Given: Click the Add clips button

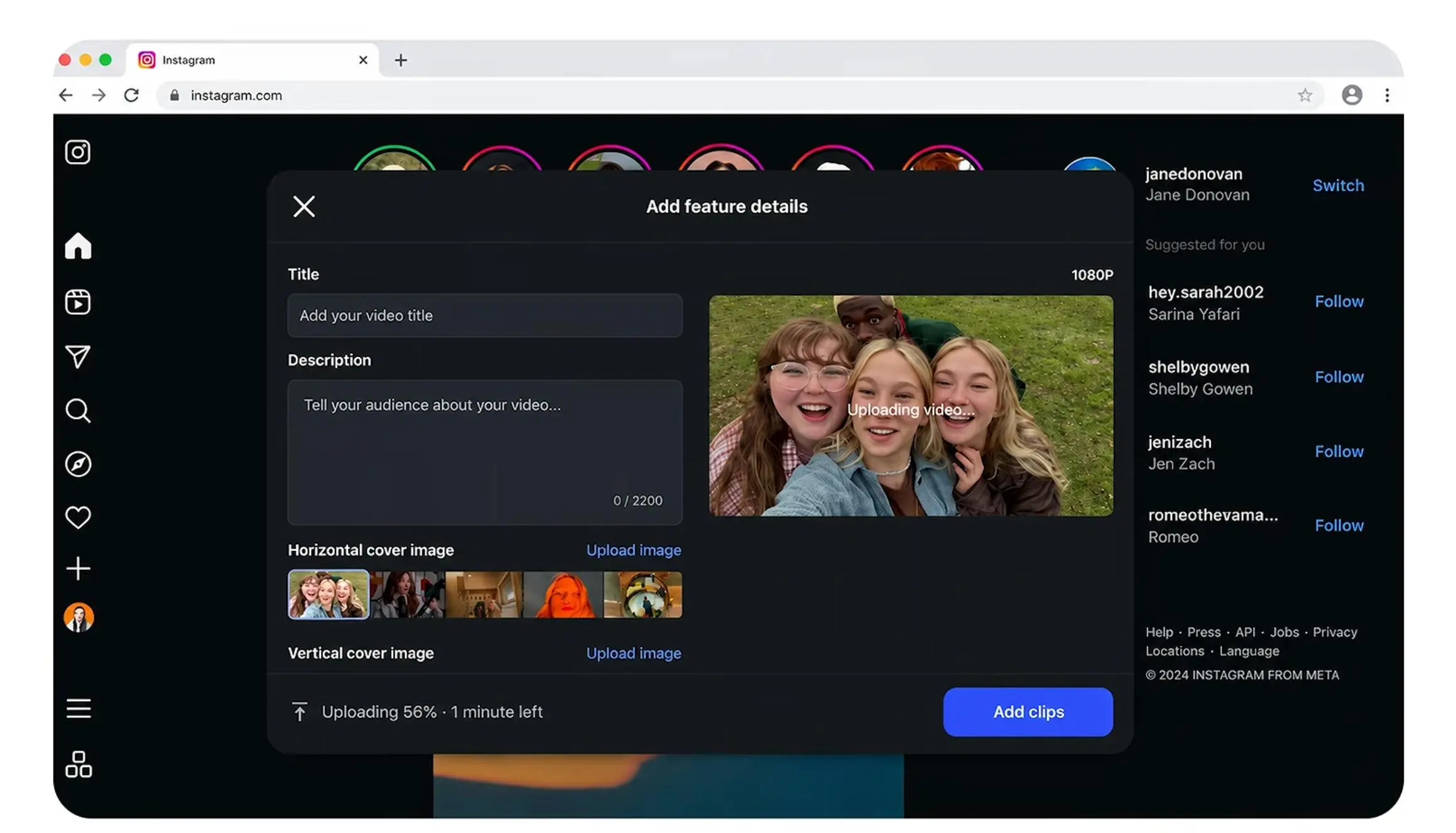Looking at the screenshot, I should point(1028,712).
